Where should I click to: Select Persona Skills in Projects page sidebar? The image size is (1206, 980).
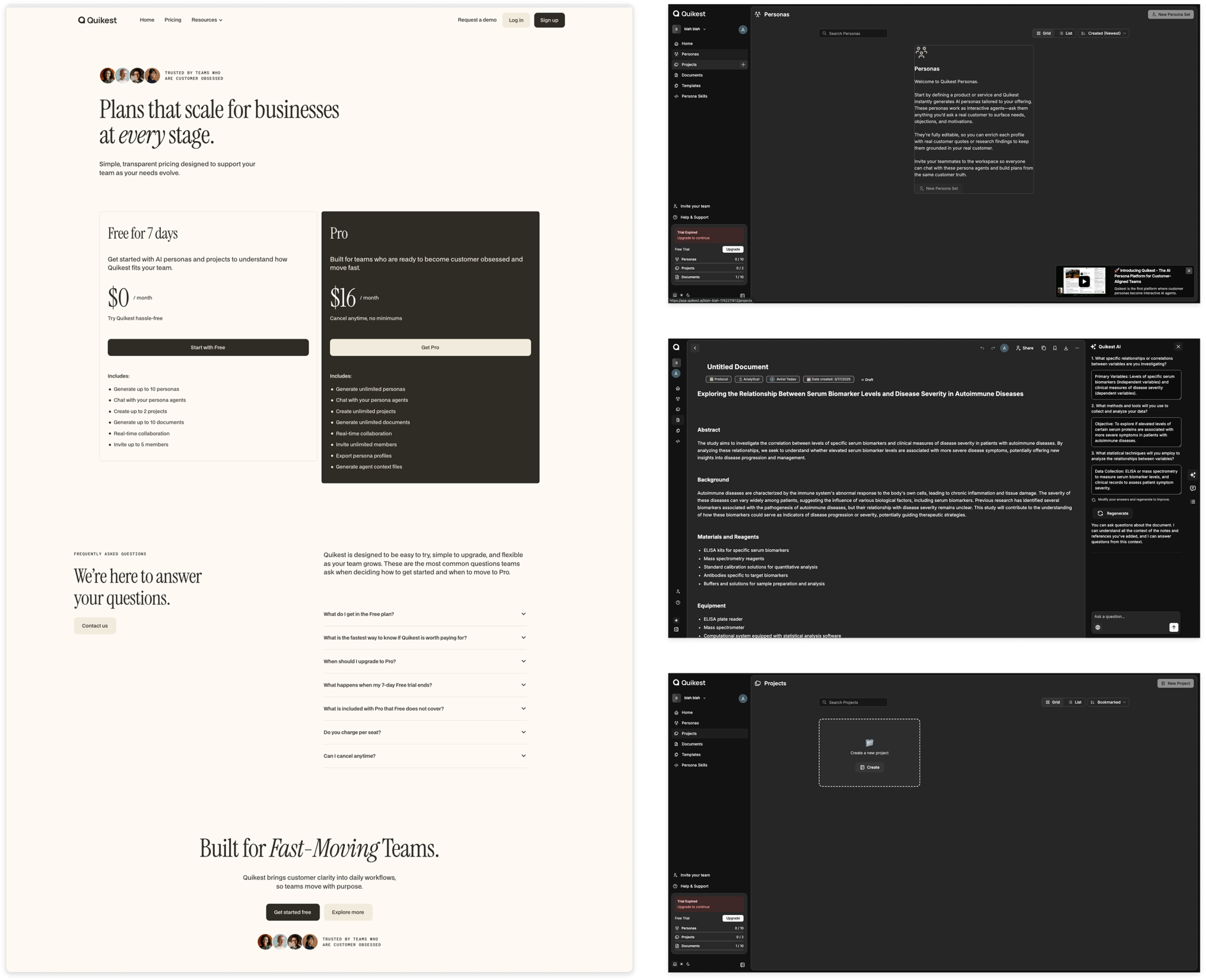tap(694, 766)
